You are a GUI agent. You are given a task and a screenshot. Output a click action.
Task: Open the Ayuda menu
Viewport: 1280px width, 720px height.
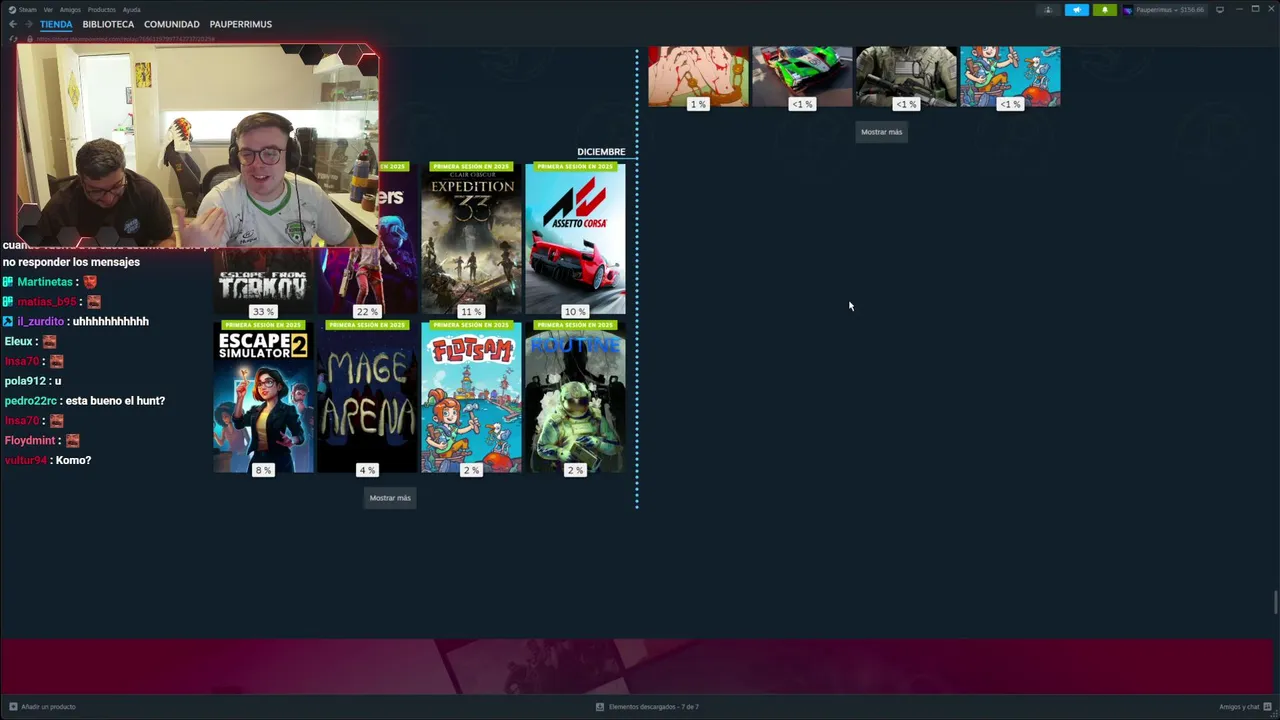coord(131,9)
